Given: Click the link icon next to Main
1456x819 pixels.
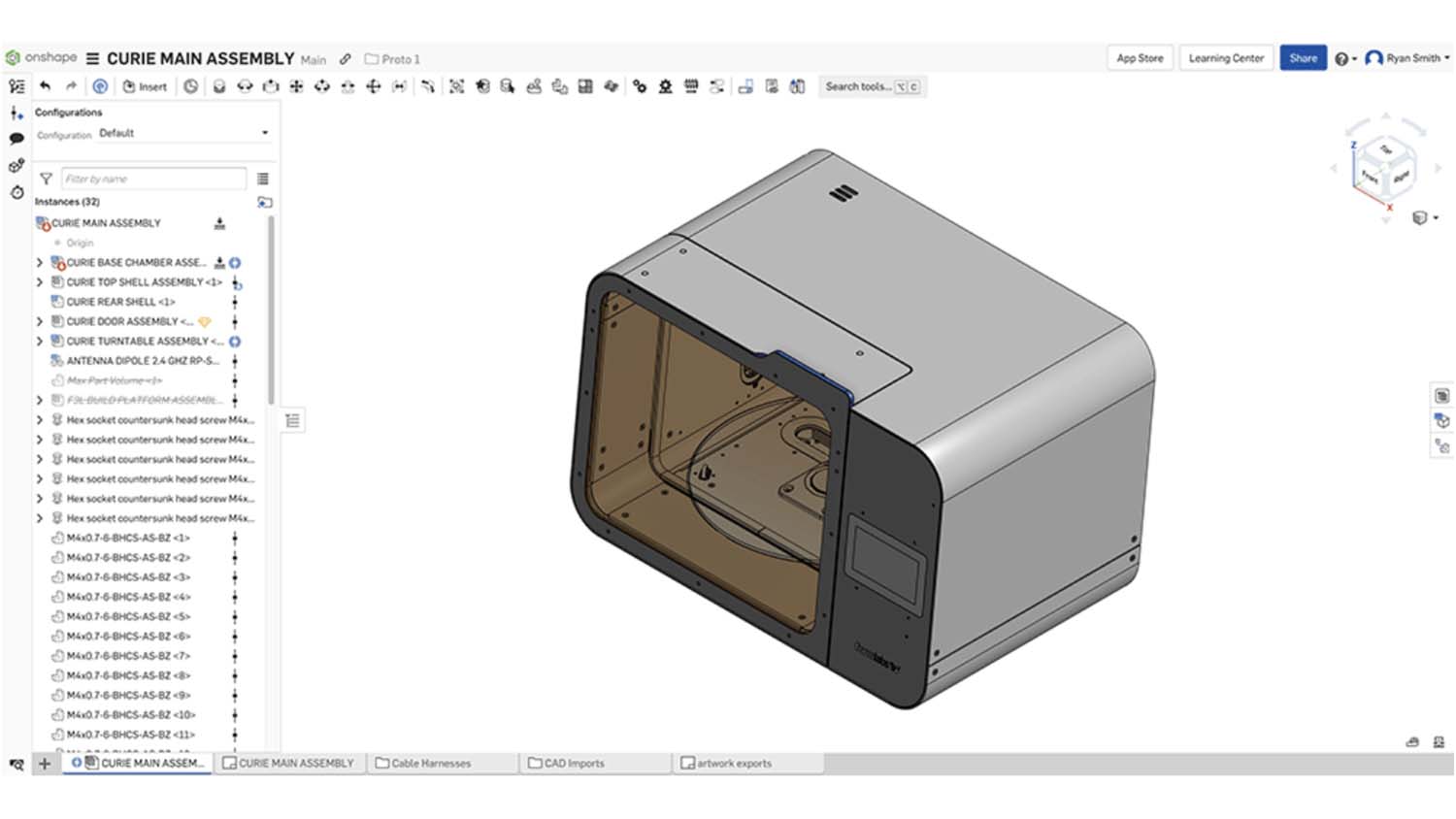Looking at the screenshot, I should tap(346, 59).
